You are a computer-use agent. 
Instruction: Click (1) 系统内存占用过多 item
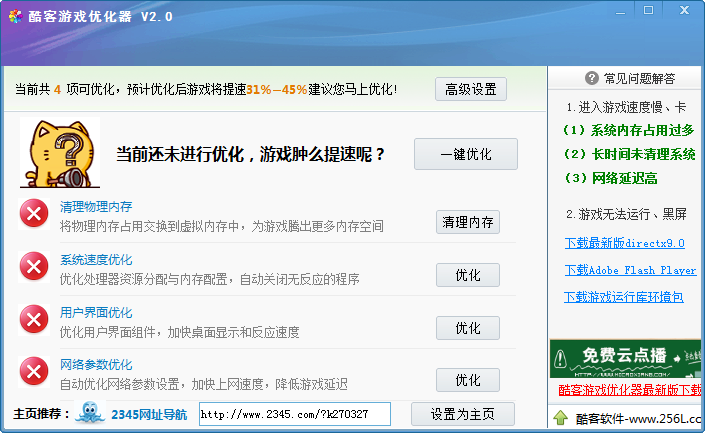(629, 130)
